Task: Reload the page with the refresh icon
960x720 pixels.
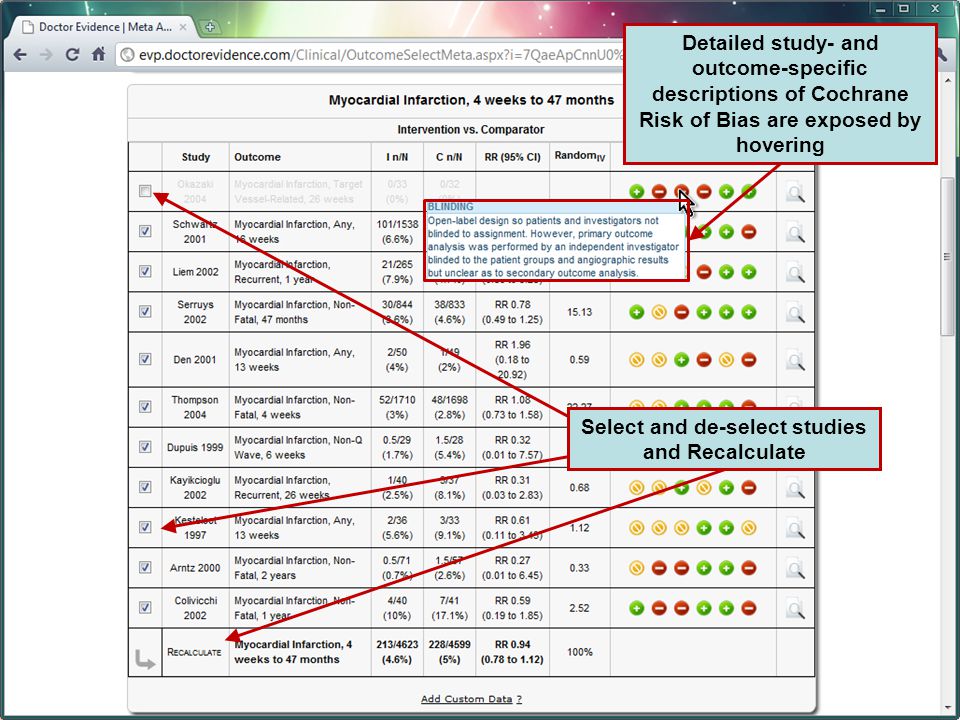Action: pyautogui.click(x=72, y=54)
